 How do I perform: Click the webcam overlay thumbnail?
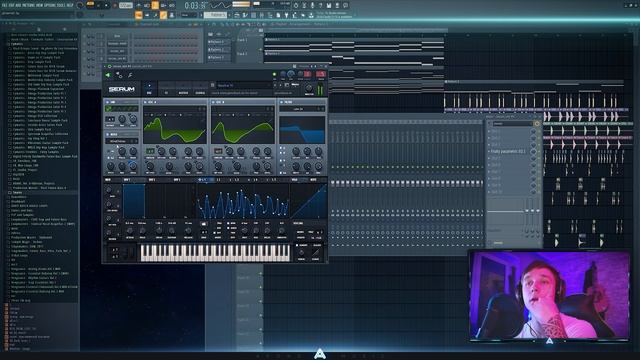pyautogui.click(x=550, y=296)
